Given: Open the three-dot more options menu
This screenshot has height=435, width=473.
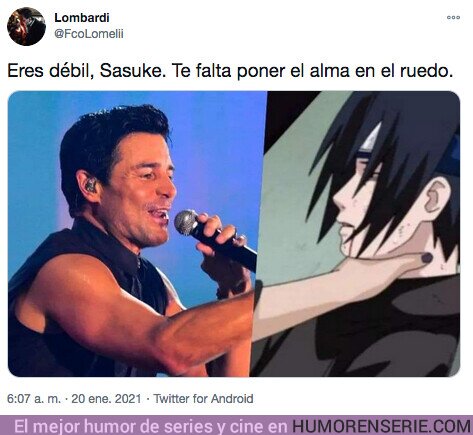Looking at the screenshot, I should (x=454, y=17).
